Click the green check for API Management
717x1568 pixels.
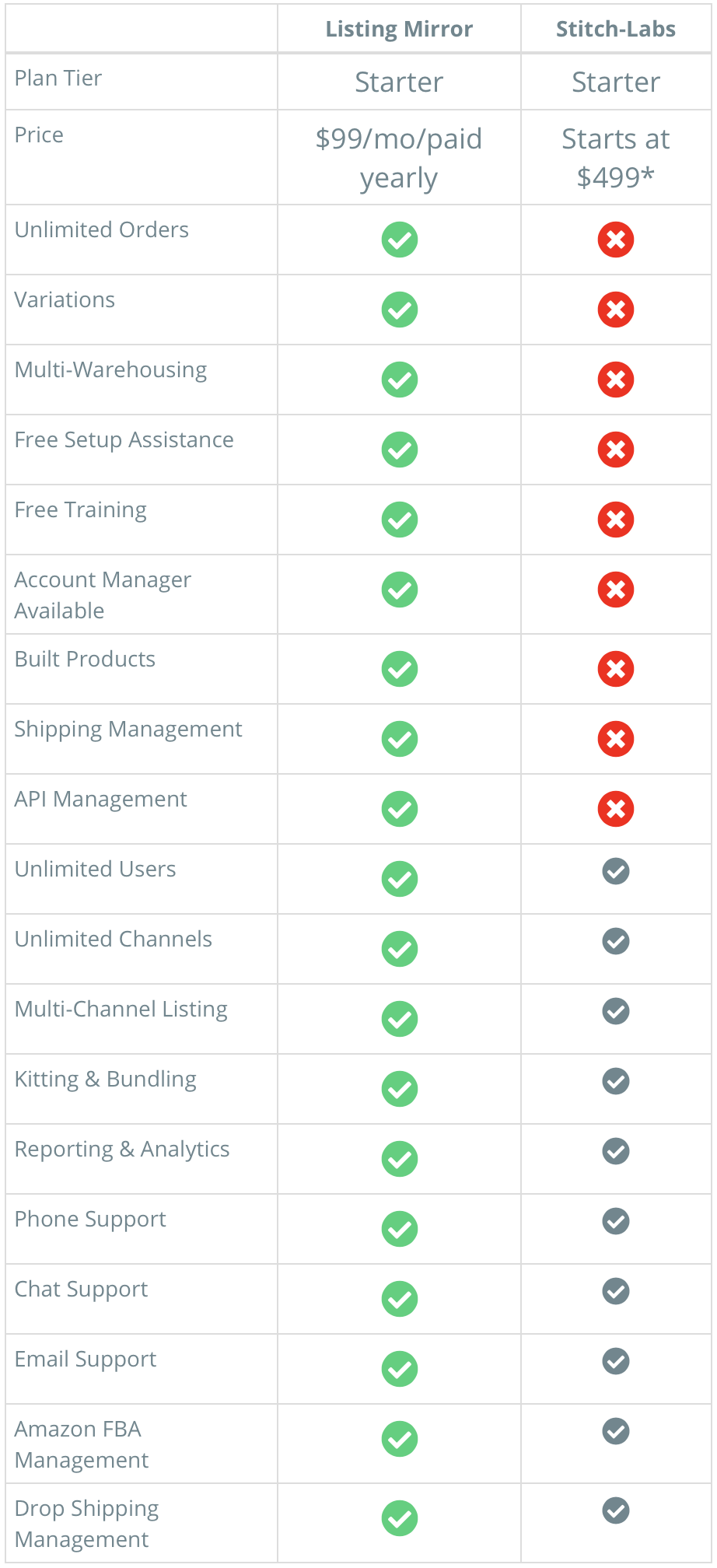click(400, 809)
